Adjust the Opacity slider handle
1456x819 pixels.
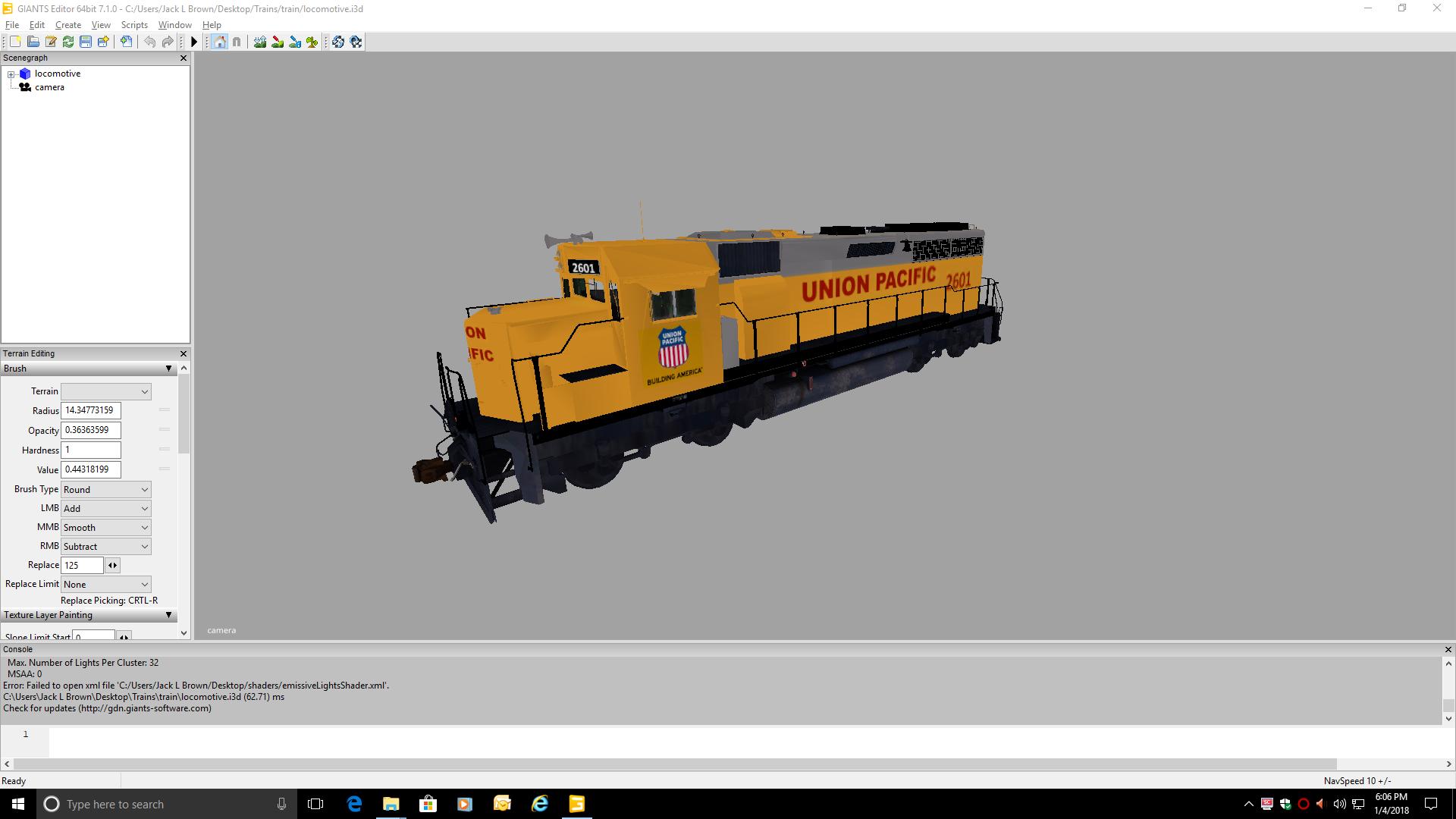click(x=165, y=429)
